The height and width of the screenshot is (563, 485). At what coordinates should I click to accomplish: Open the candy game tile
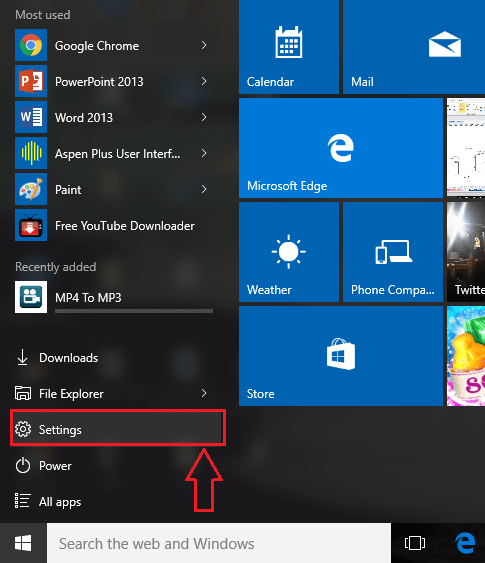coord(466,356)
